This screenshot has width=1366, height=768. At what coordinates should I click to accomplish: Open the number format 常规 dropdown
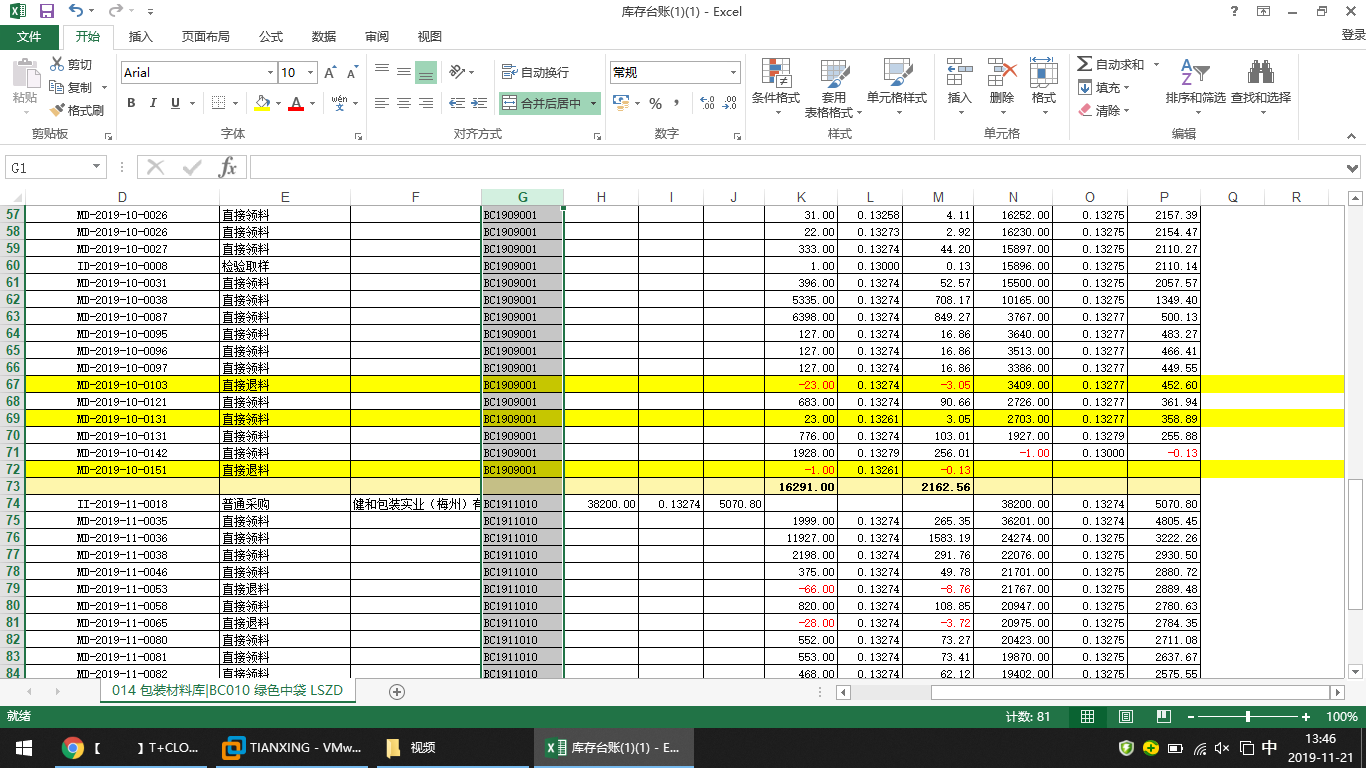click(x=733, y=73)
